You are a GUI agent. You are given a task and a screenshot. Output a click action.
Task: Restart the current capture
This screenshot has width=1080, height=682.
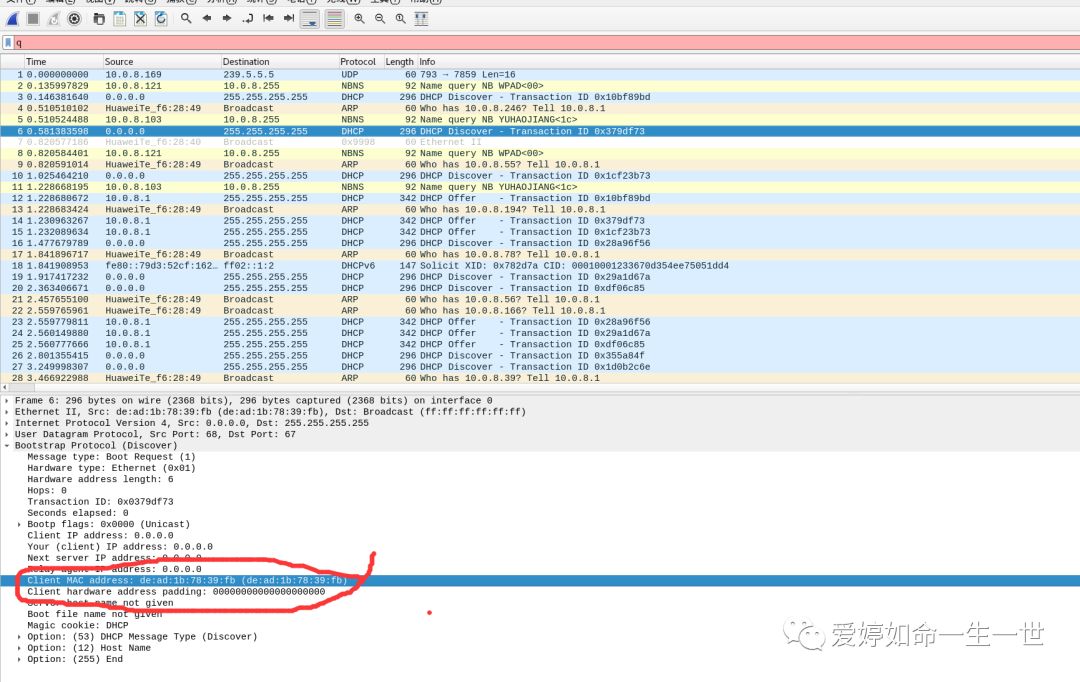[53, 19]
